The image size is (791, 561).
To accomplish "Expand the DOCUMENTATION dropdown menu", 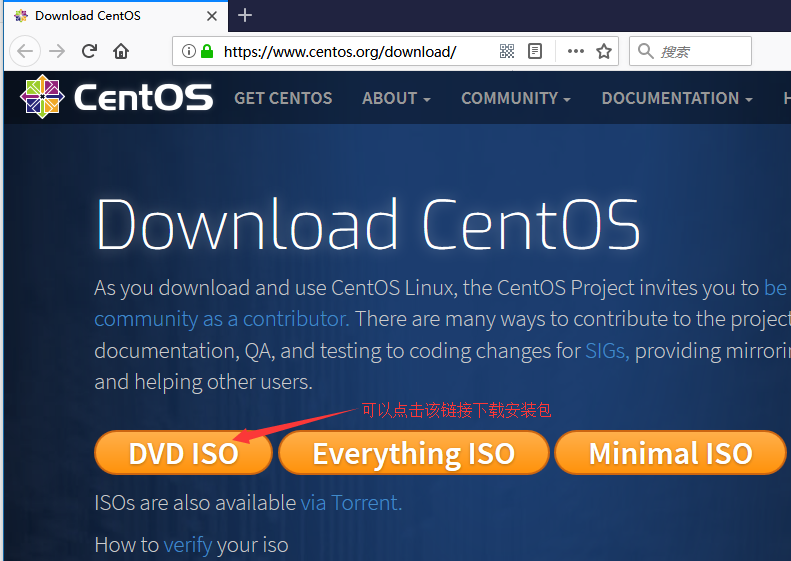I will [677, 98].
